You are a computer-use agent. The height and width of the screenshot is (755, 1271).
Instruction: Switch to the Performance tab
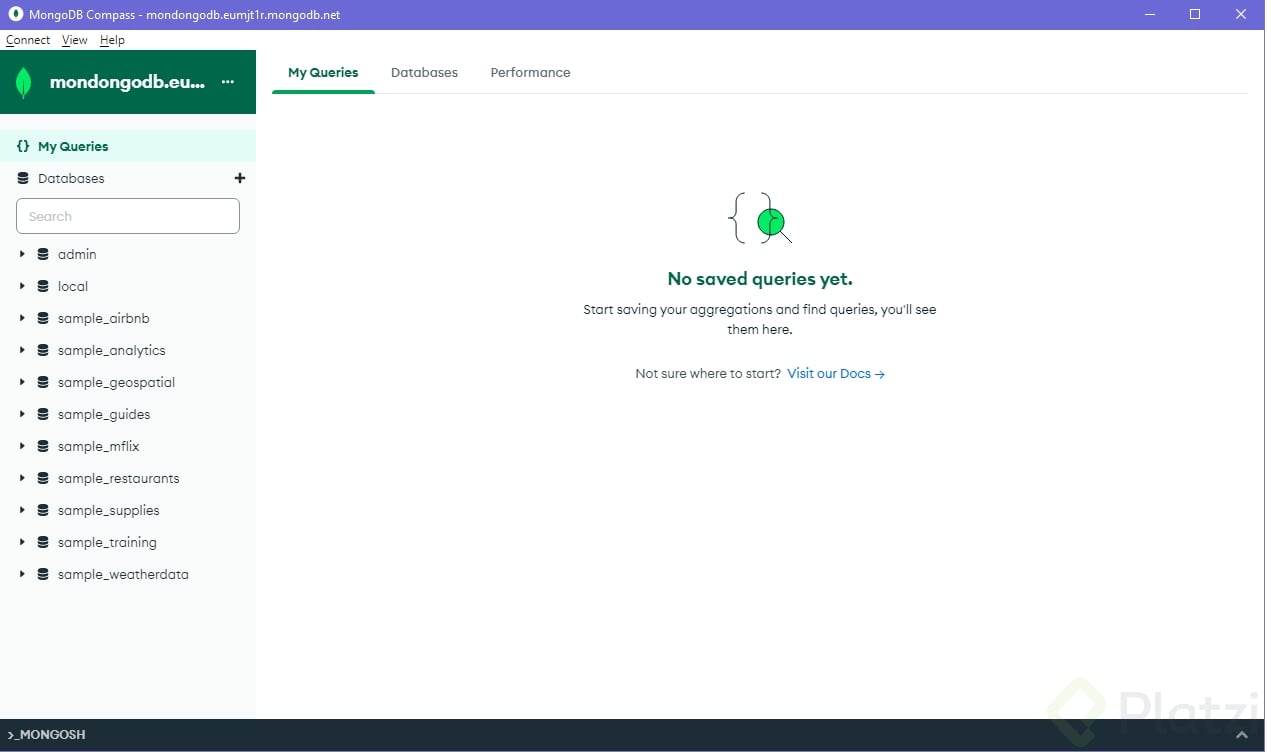(x=530, y=72)
